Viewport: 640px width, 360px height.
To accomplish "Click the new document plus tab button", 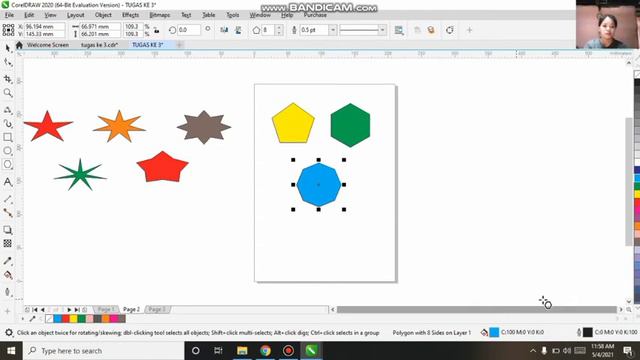I will click(180, 45).
